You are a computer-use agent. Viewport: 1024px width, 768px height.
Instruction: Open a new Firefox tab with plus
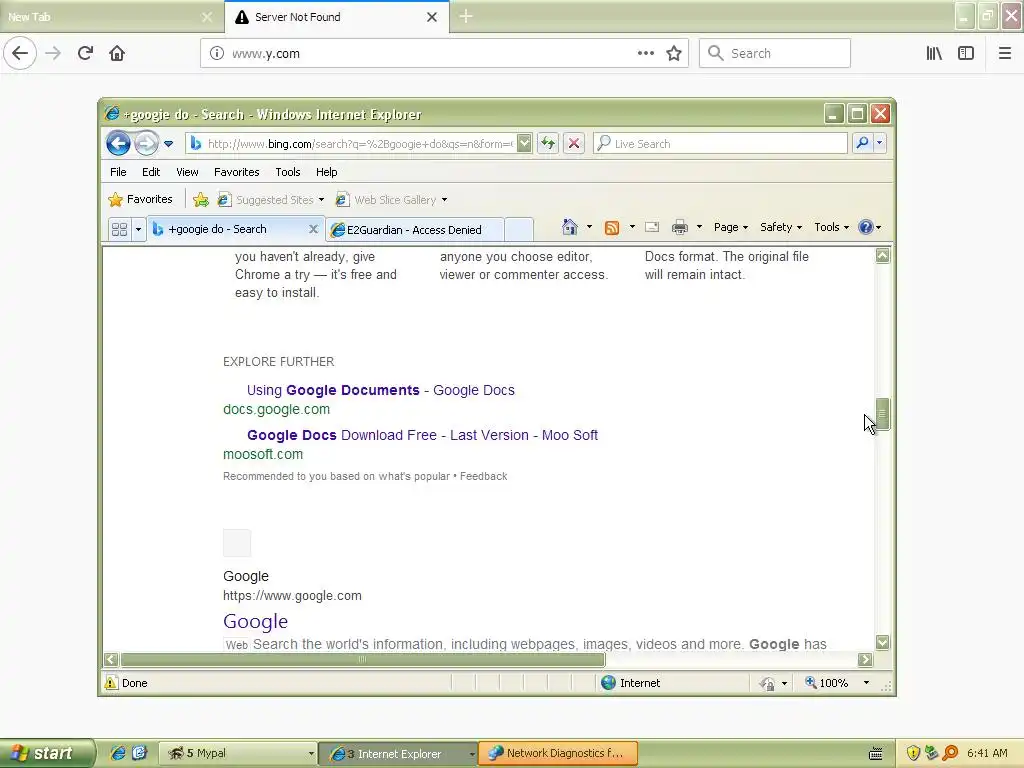tap(466, 16)
